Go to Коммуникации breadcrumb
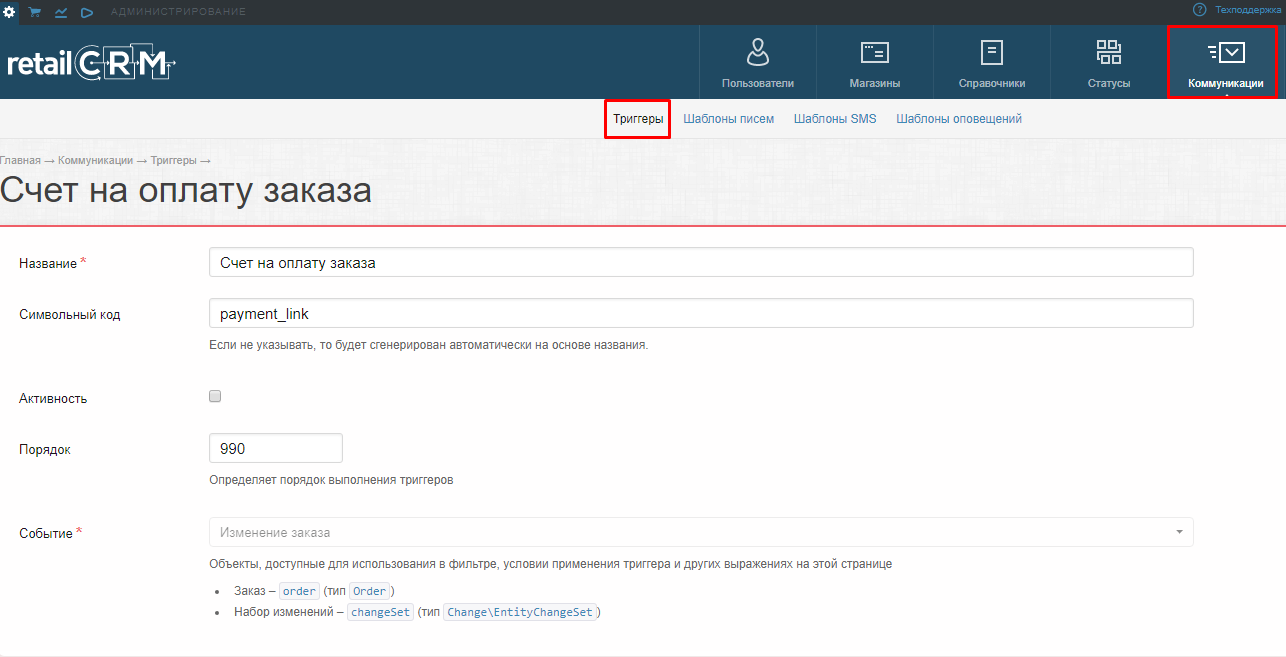This screenshot has height=657, width=1286. (x=95, y=160)
